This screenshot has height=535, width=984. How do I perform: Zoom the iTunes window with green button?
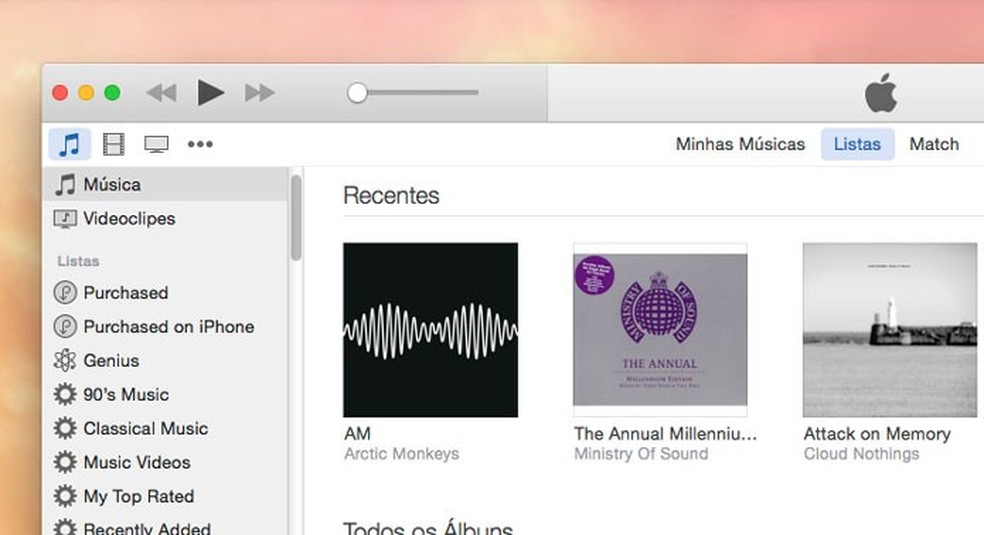(x=112, y=93)
